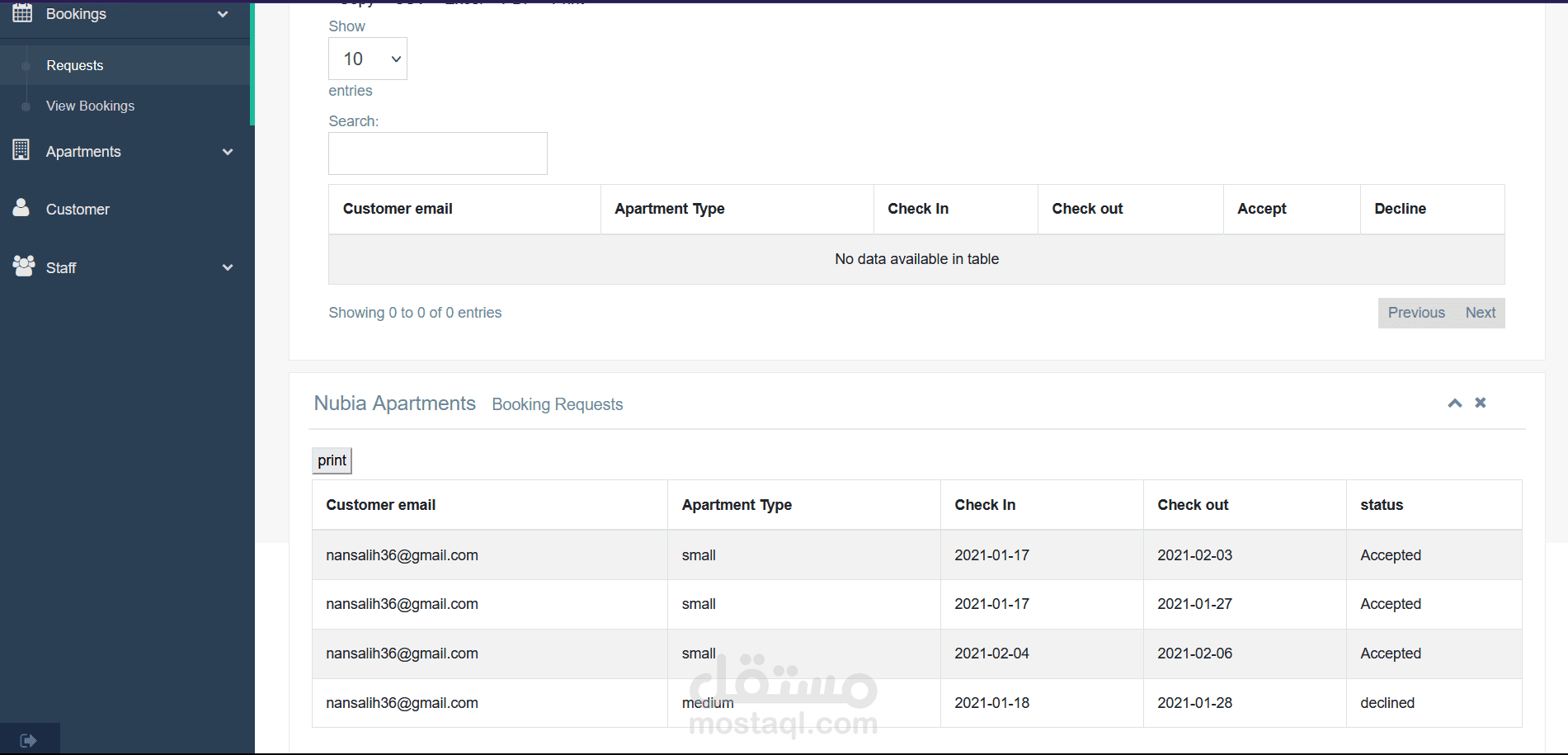Click check-out date 2021-02-03
1568x755 pixels.
[1194, 555]
